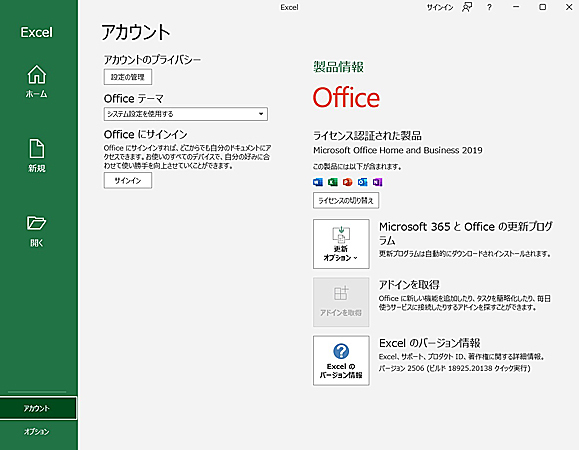Open the Home (ホーム) page icon
Viewport: 579px width, 450px height.
[x=37, y=75]
